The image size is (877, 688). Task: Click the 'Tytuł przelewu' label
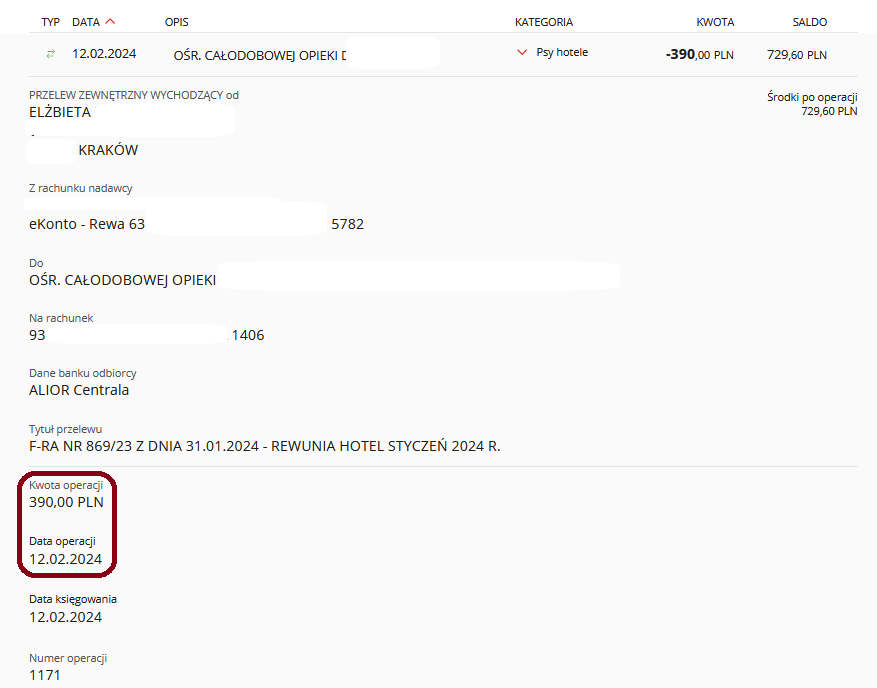[x=65, y=429]
